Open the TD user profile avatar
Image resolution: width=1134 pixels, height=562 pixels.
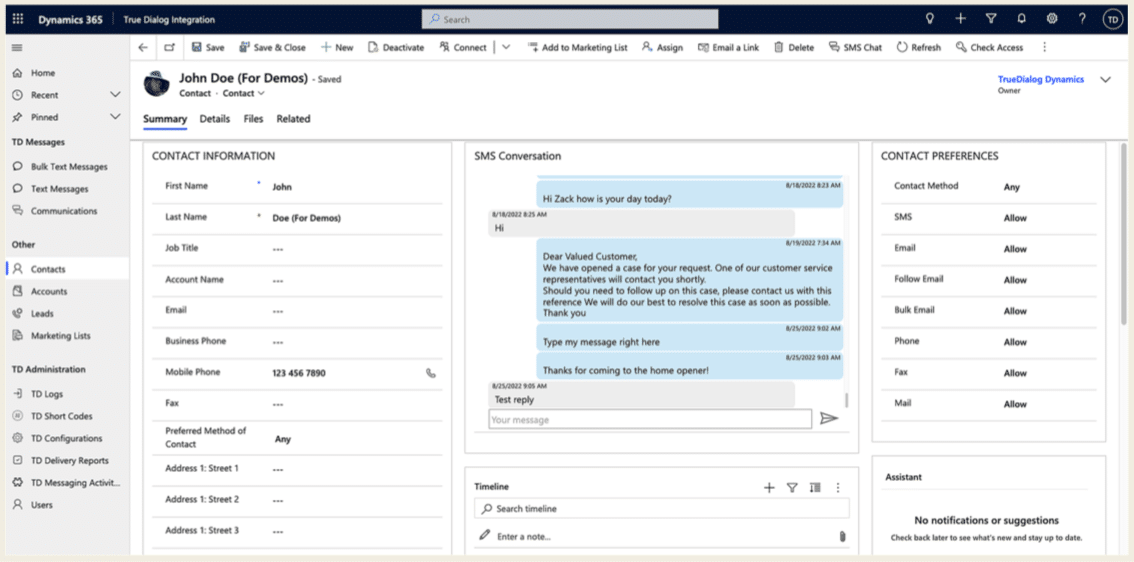point(1112,20)
